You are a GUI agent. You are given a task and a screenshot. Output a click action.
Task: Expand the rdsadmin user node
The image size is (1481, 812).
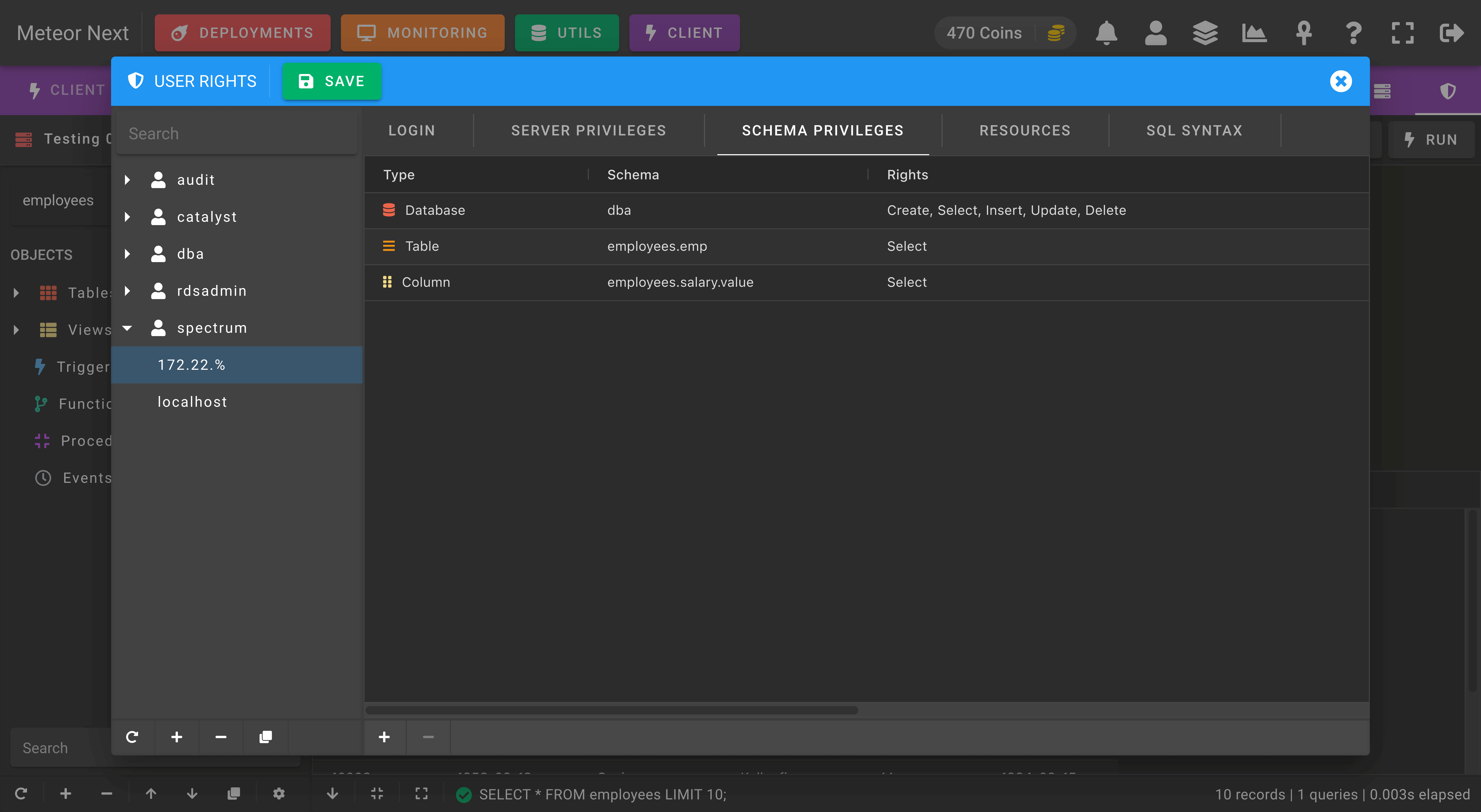(x=128, y=291)
